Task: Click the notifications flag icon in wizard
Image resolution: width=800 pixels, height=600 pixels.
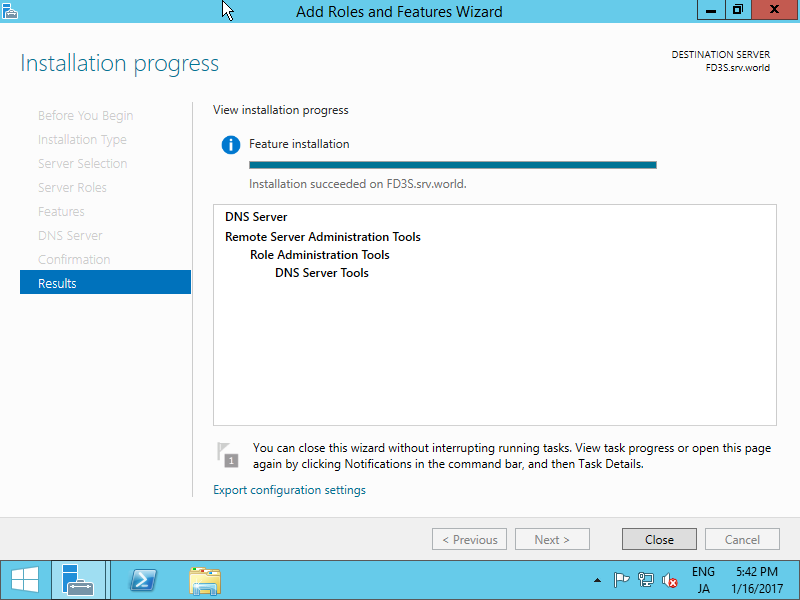Action: (x=228, y=455)
